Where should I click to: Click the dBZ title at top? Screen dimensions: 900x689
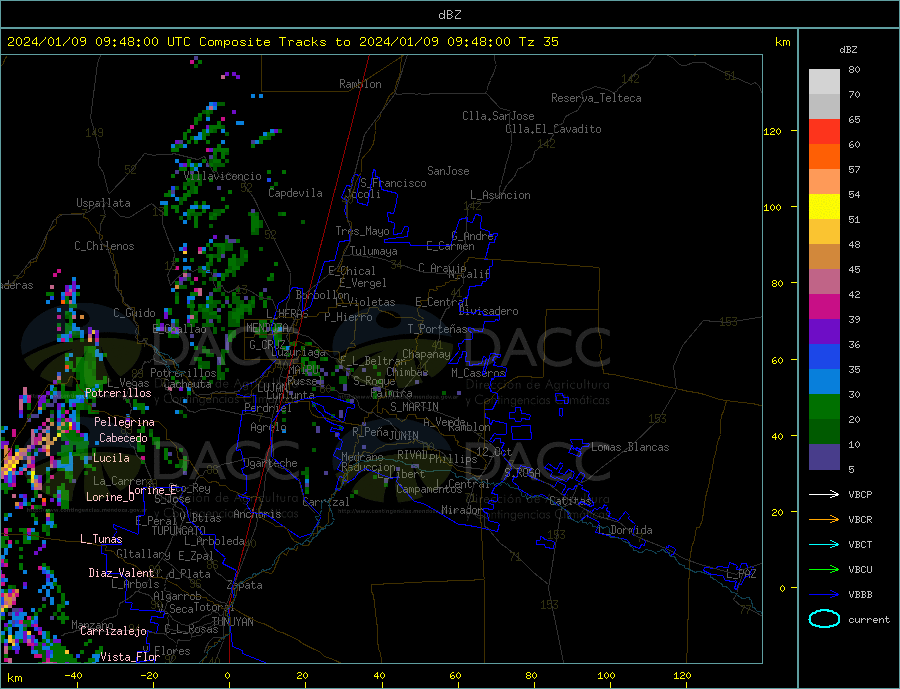449,15
